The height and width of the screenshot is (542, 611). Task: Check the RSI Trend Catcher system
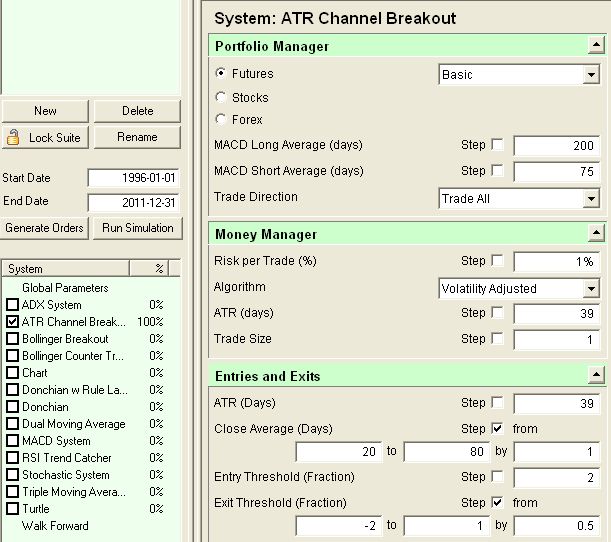point(12,457)
